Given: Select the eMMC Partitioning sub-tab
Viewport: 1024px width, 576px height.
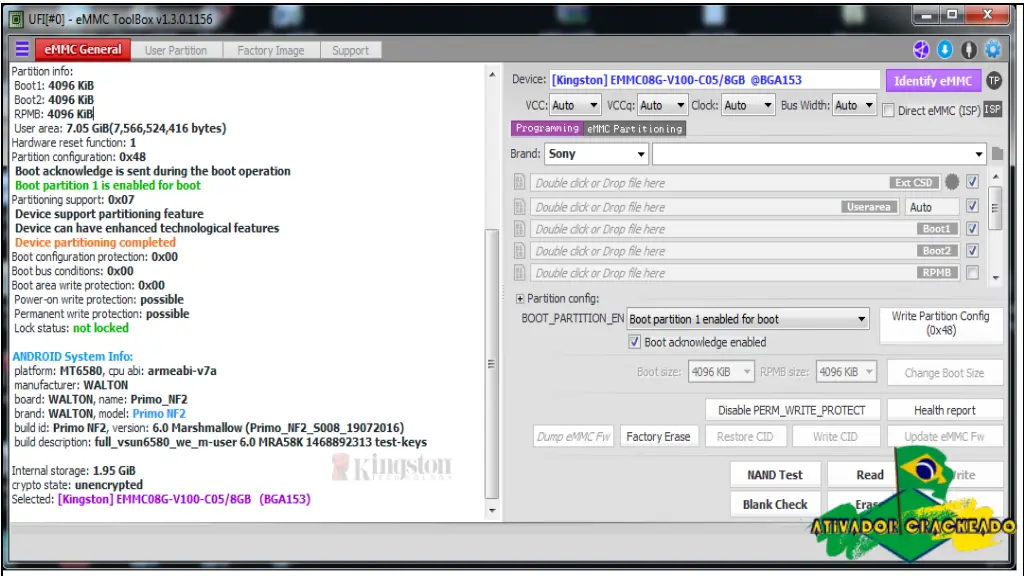Looking at the screenshot, I should click(635, 129).
